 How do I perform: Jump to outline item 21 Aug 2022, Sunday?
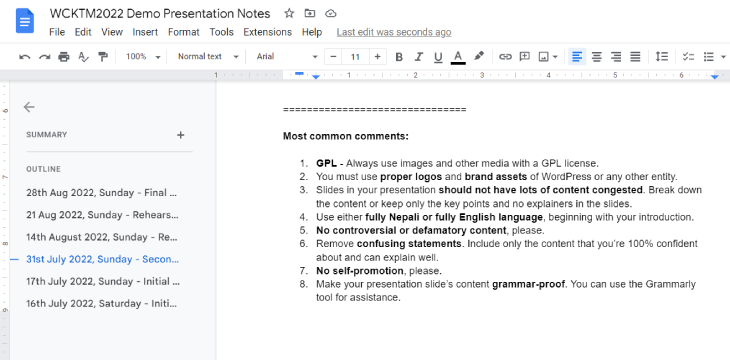click(102, 215)
